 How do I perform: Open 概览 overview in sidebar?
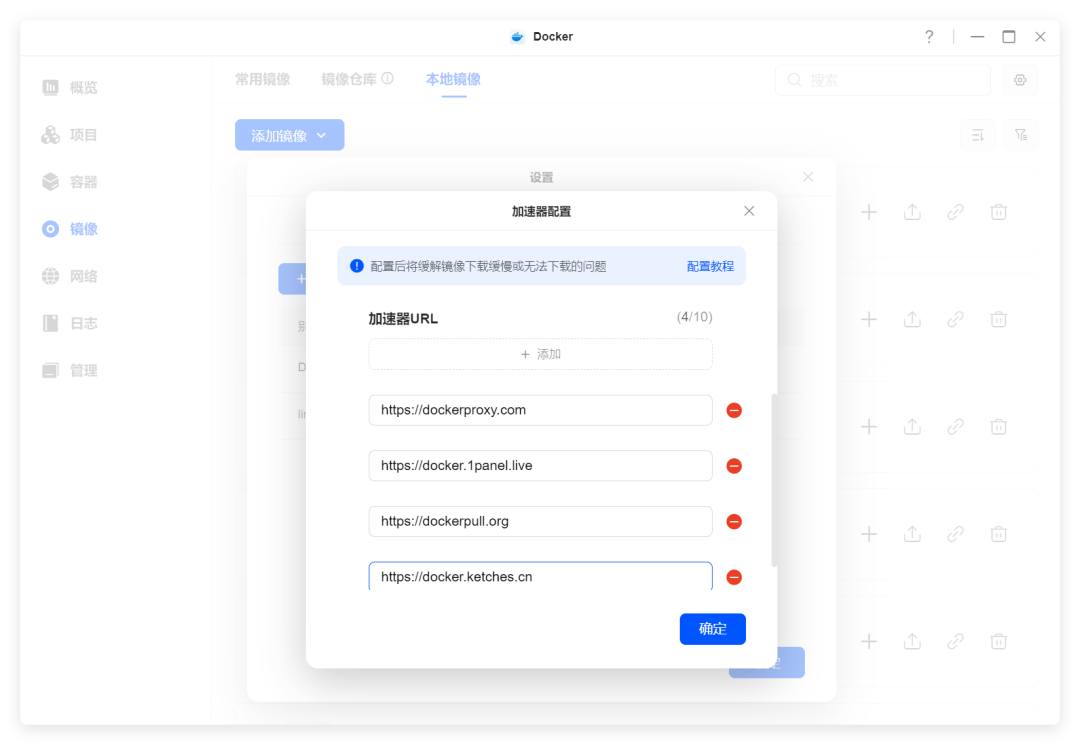pyautogui.click(x=70, y=87)
